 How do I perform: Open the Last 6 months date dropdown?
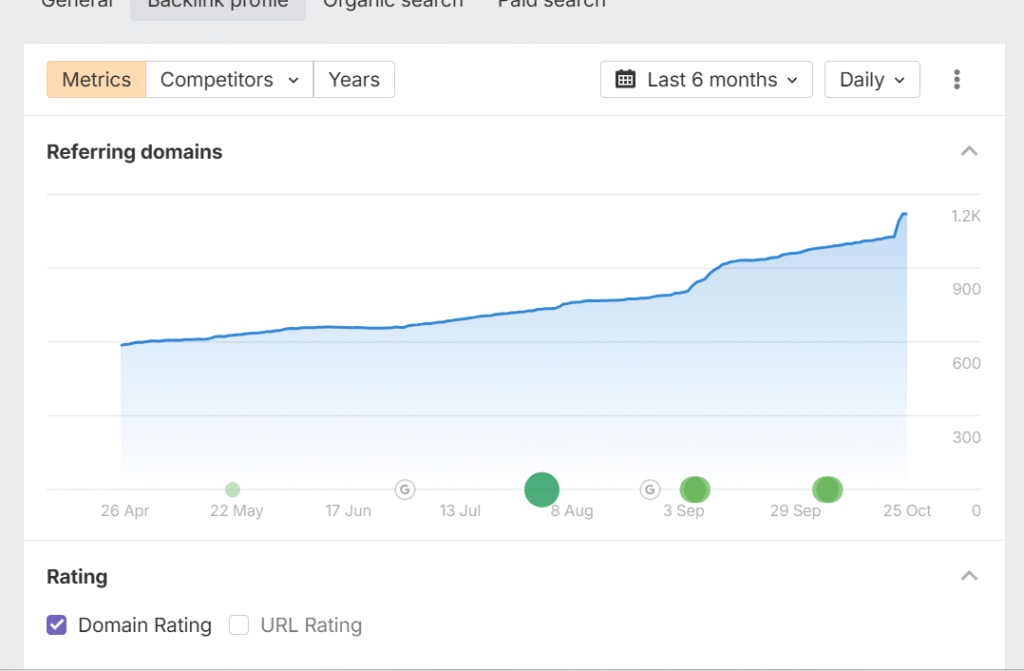706,80
